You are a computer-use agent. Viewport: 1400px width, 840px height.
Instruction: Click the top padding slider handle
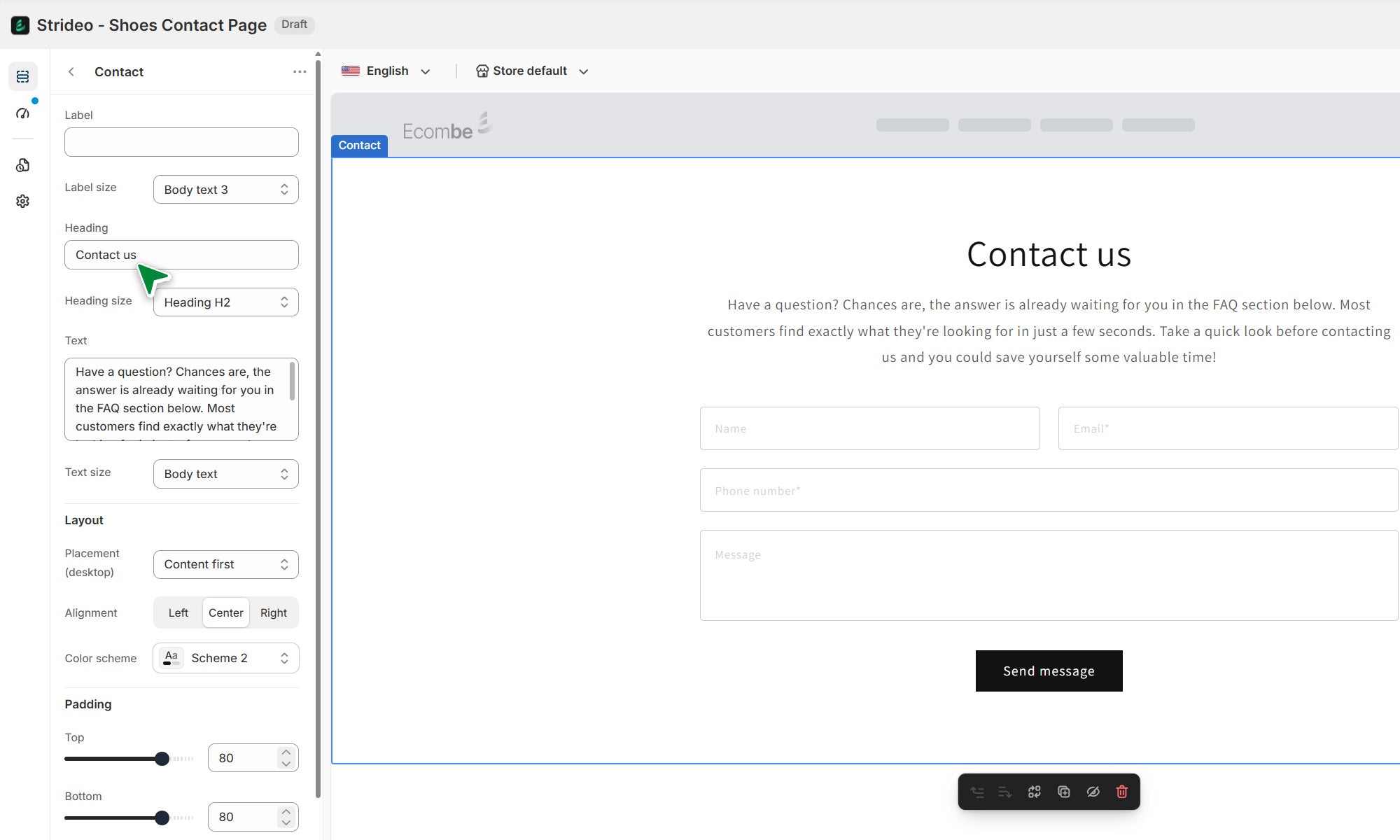[162, 759]
